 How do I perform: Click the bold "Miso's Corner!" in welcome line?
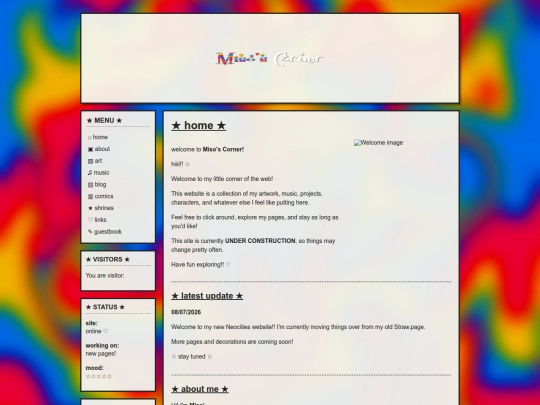[x=223, y=149]
